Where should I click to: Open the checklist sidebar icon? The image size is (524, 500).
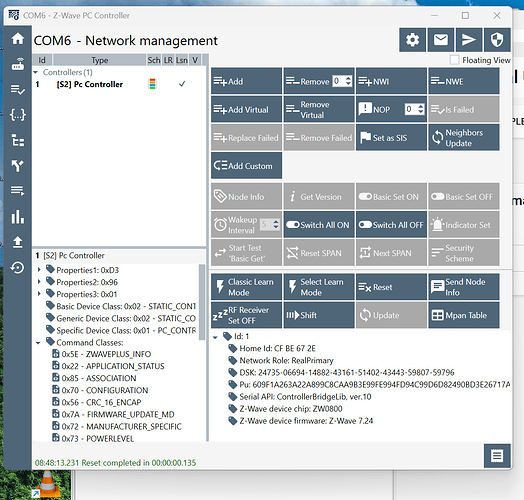pyautogui.click(x=18, y=90)
